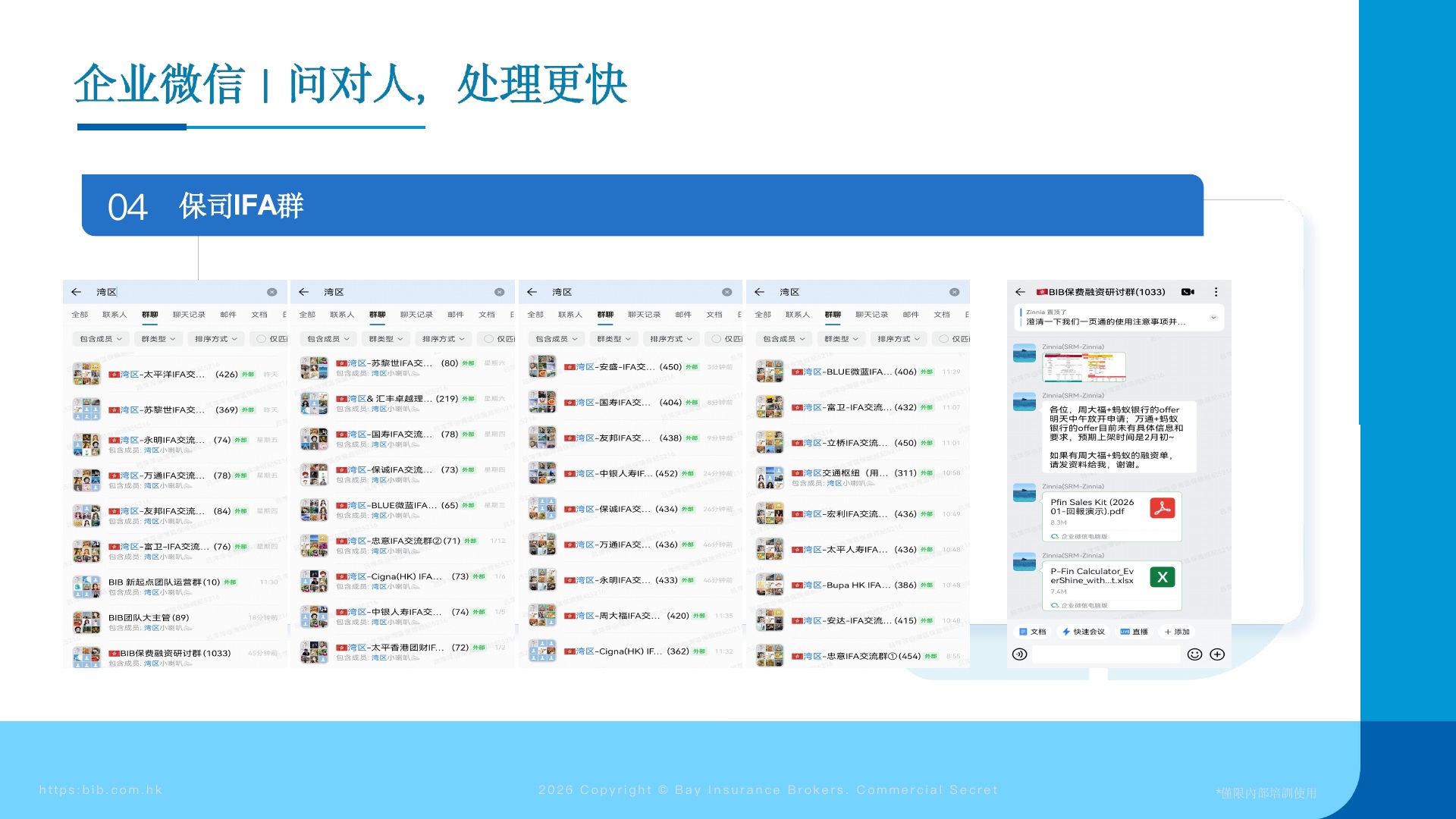Open the three-dot menu of BIB保费融资研讨群
Viewport: 1456px width, 819px height.
(x=1216, y=292)
